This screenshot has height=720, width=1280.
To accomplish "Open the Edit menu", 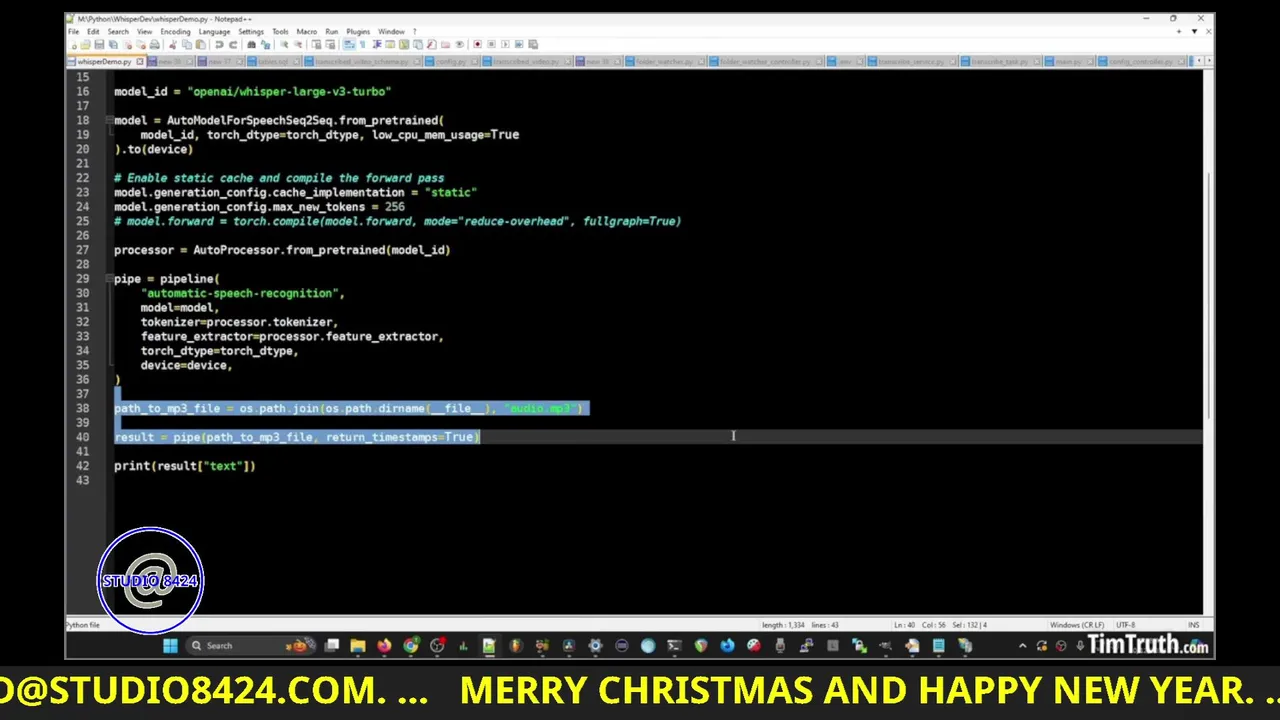I will 93,31.
